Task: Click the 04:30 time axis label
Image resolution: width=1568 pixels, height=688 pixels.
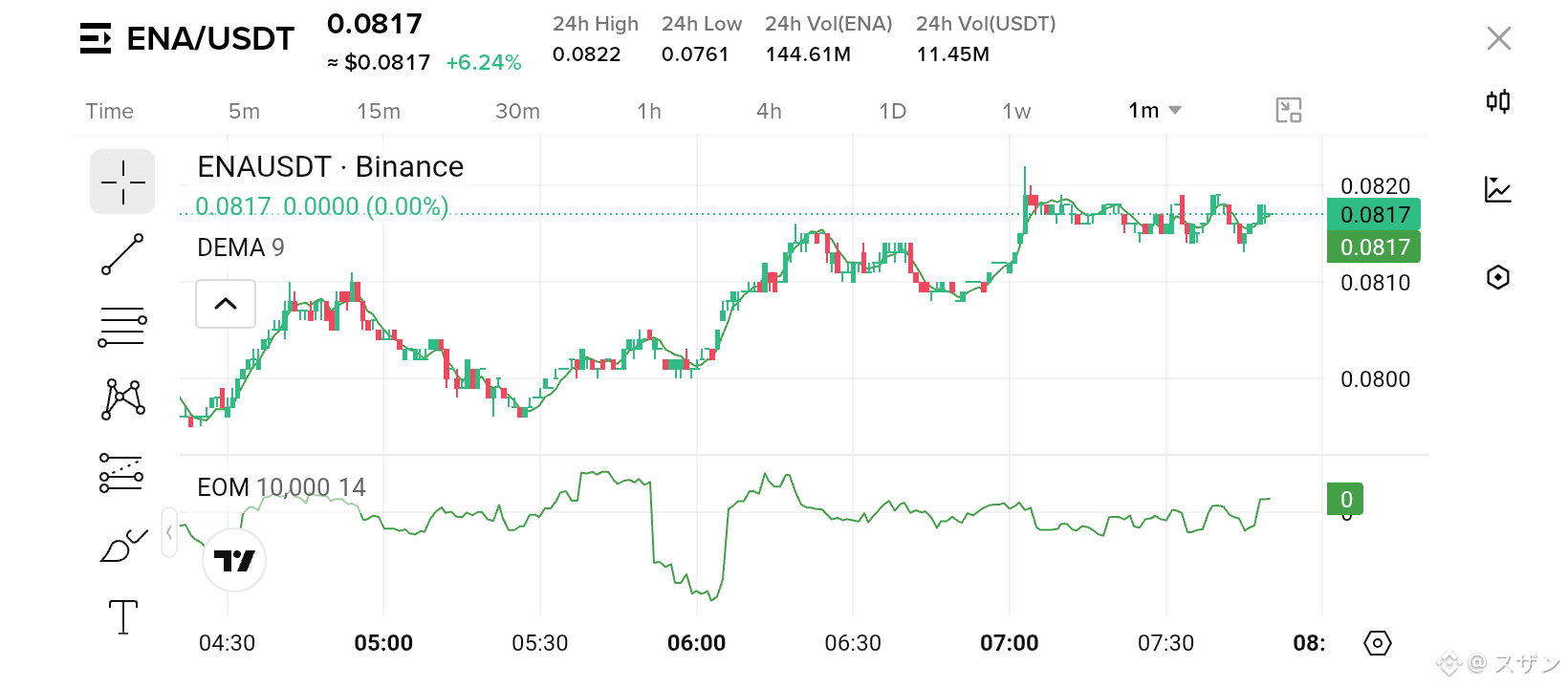Action: [x=227, y=643]
